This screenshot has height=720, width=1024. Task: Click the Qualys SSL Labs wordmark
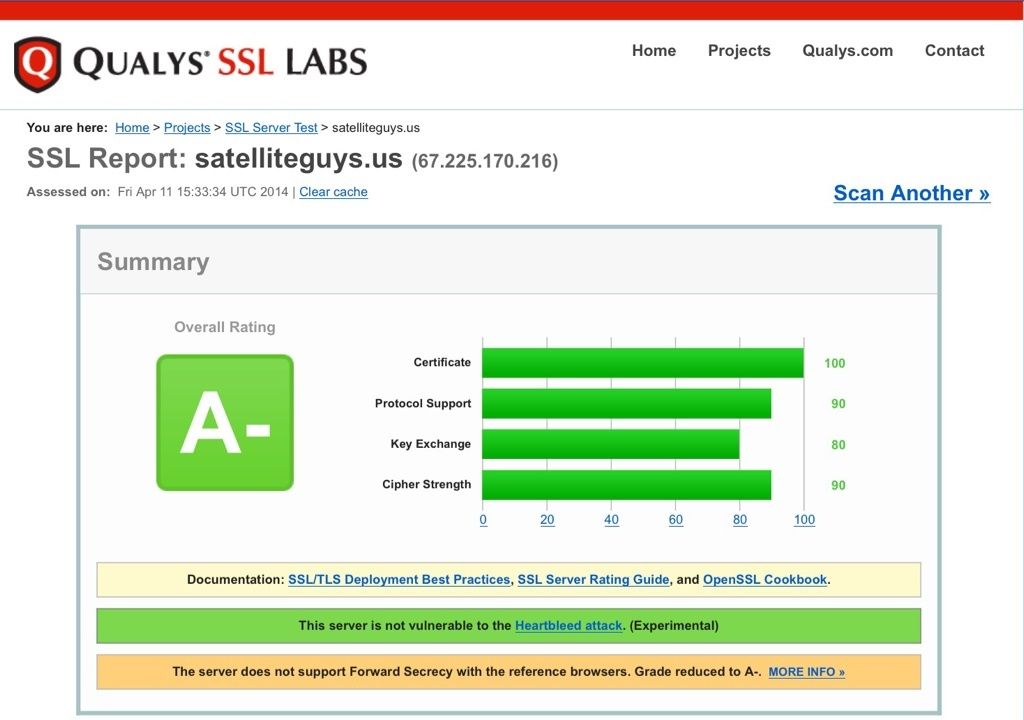220,63
